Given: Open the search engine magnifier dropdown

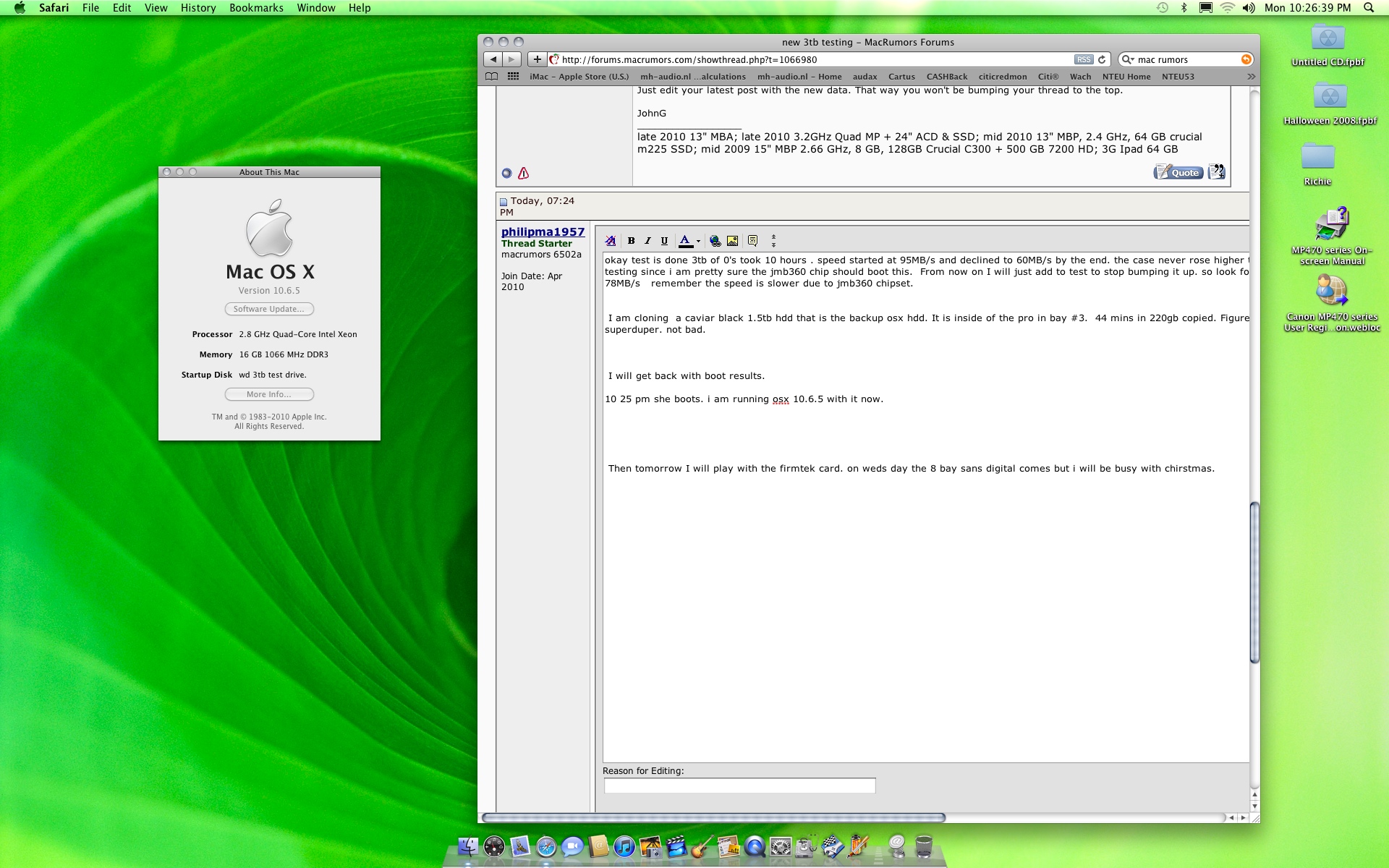Looking at the screenshot, I should coord(1128,59).
